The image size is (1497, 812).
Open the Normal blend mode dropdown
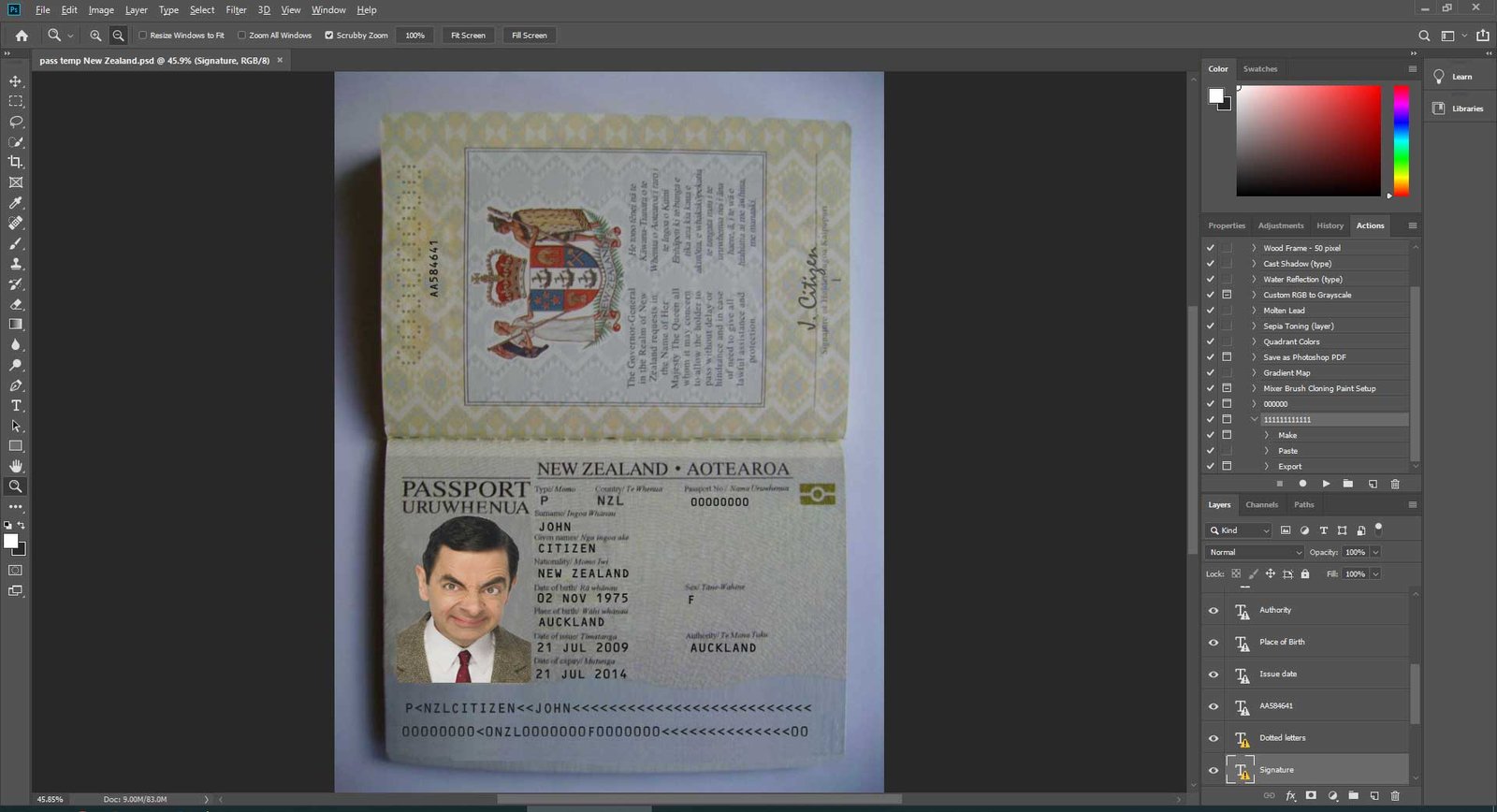pyautogui.click(x=1256, y=553)
